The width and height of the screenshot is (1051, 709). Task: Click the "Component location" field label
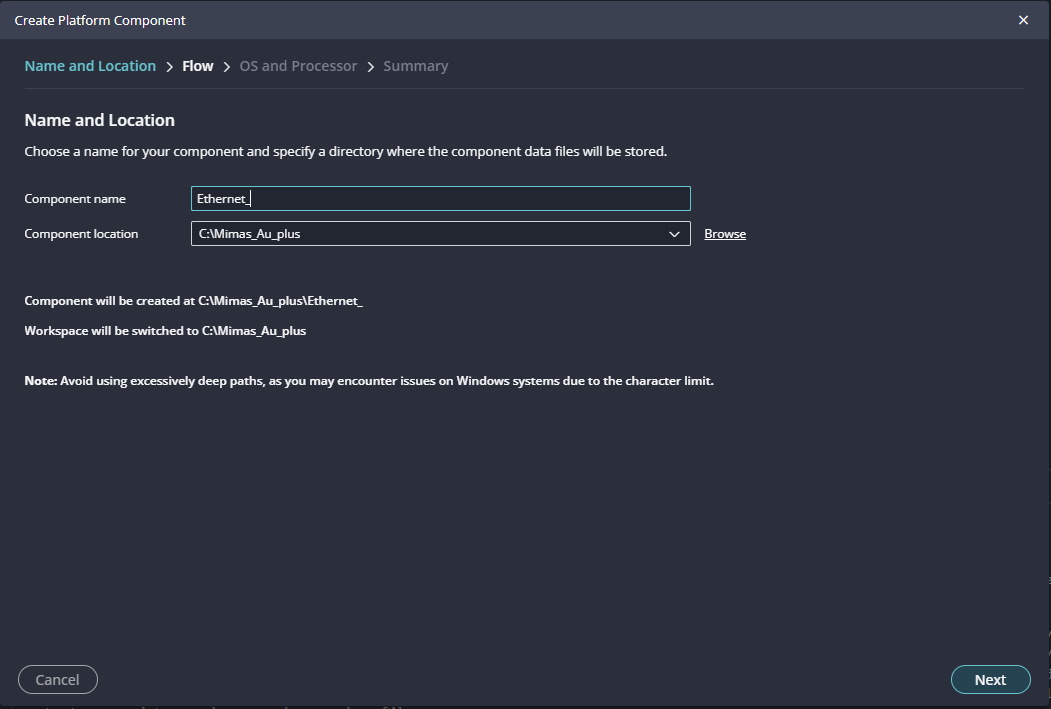pyautogui.click(x=81, y=234)
